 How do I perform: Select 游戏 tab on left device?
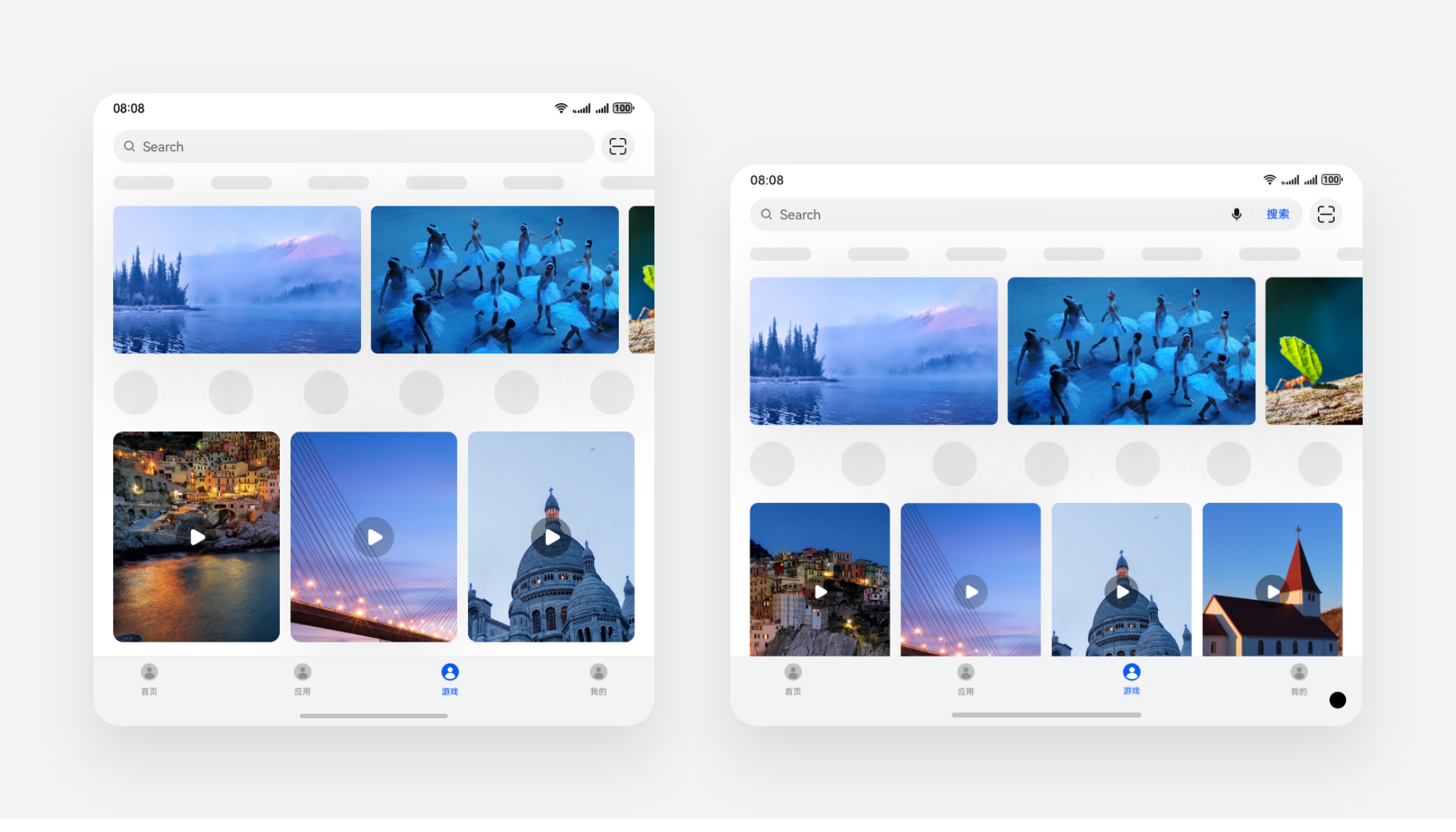450,679
